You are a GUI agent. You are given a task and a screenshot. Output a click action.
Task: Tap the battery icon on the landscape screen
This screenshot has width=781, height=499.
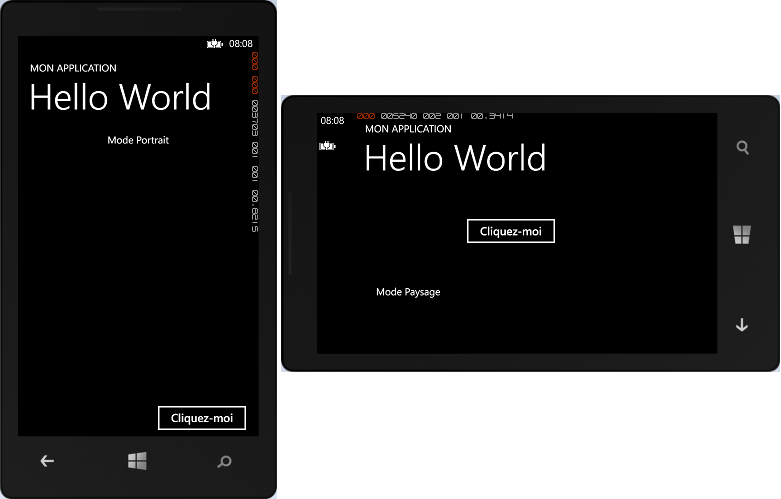327,146
